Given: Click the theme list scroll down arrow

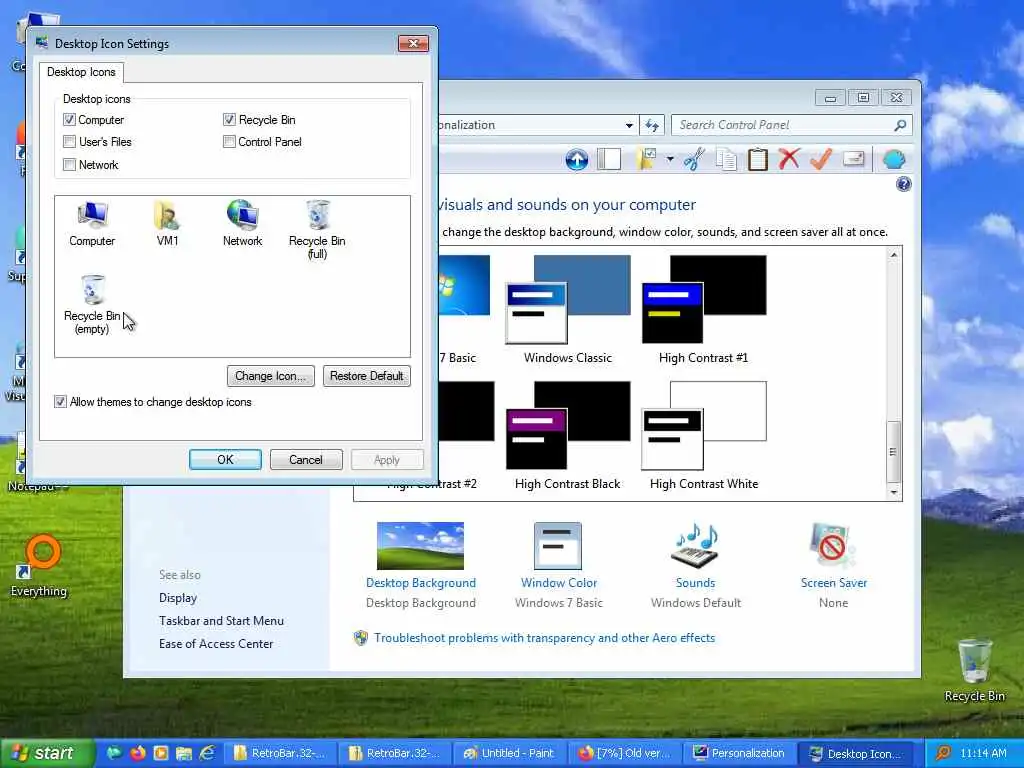Looking at the screenshot, I should pos(893,492).
